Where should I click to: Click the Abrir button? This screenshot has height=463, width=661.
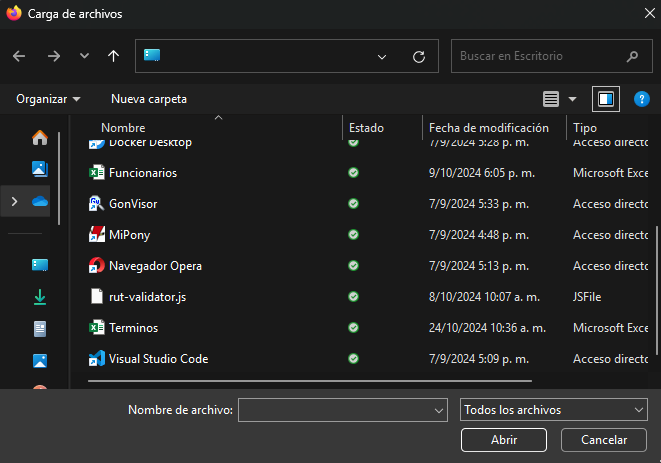[504, 440]
